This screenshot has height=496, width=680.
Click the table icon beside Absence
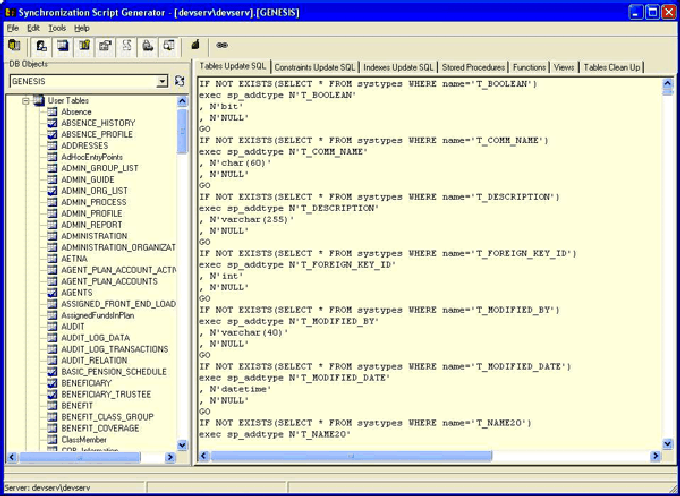pyautogui.click(x=52, y=112)
